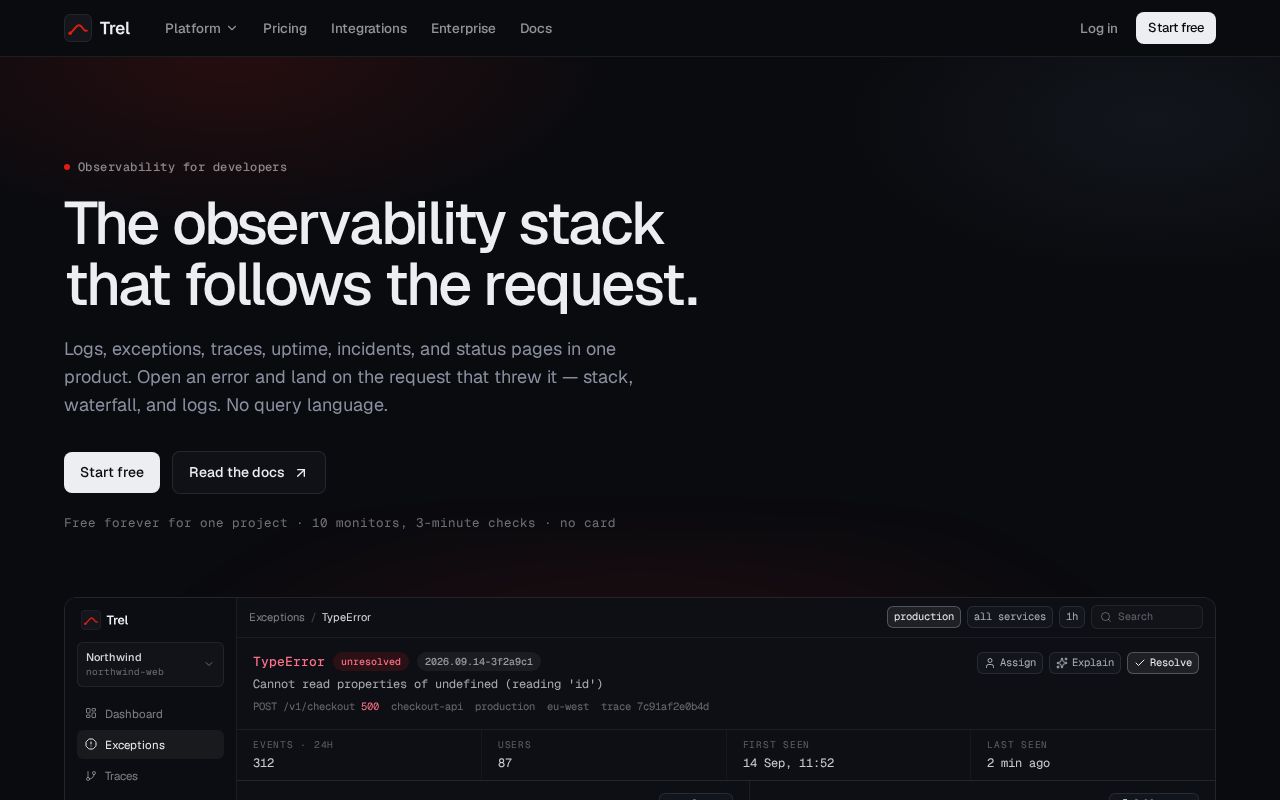This screenshot has width=1280, height=800.
Task: Click the arrow icon on Read the docs
Action: (301, 473)
